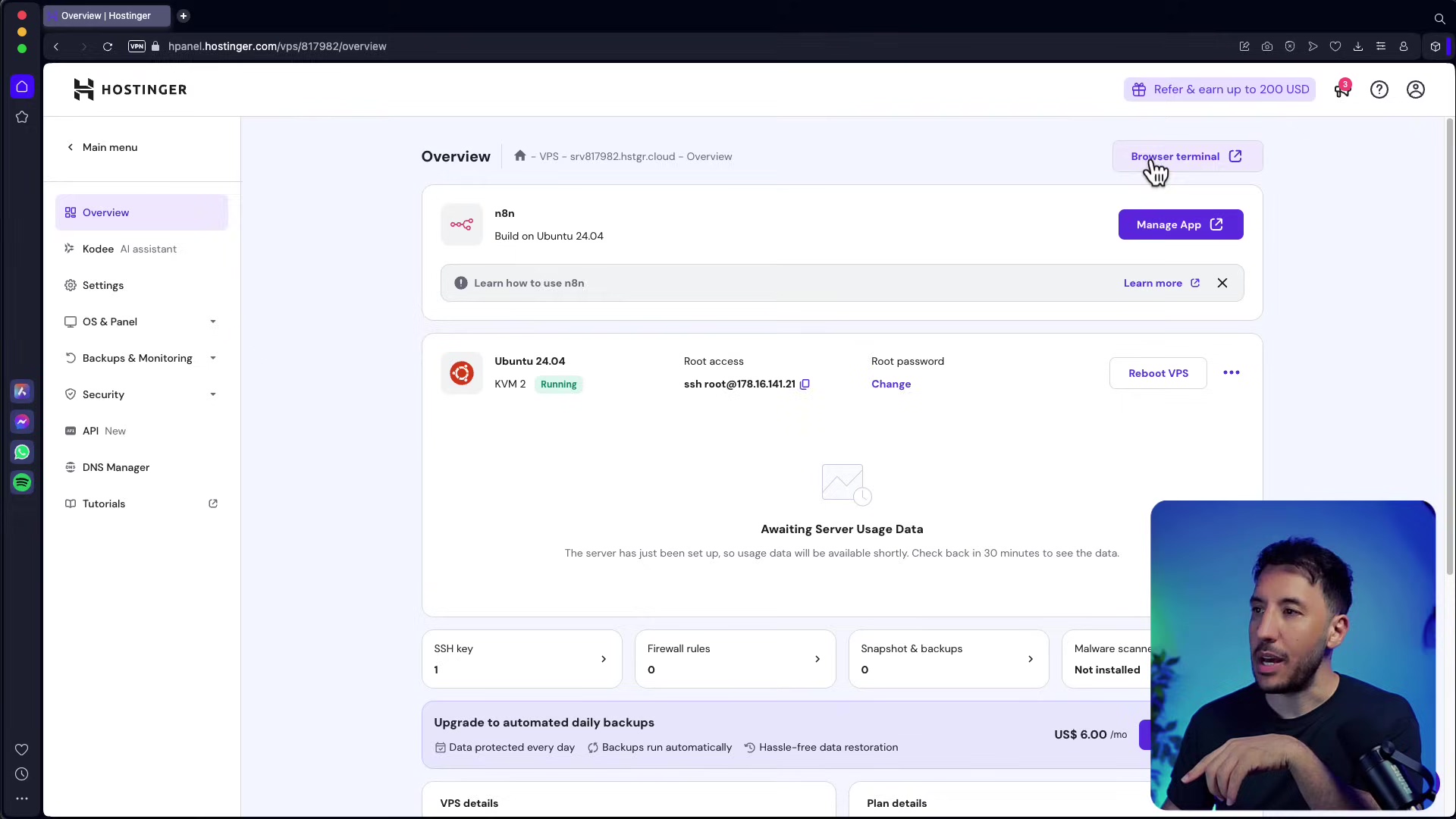
Task: Open browser sidebar home icon
Action: coord(22,86)
